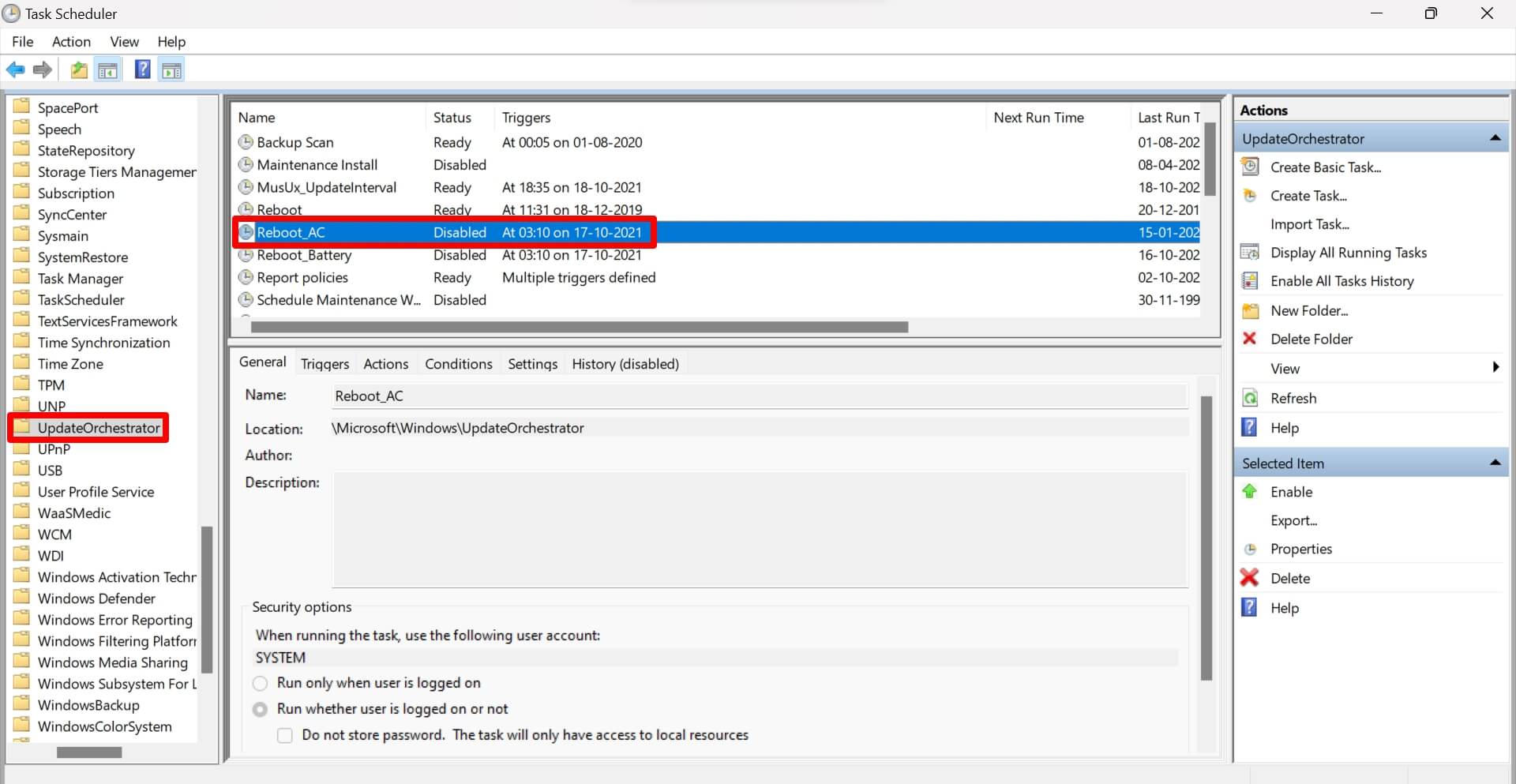Click the red X Delete Folder icon
This screenshot has height=784, width=1516.
coord(1249,338)
